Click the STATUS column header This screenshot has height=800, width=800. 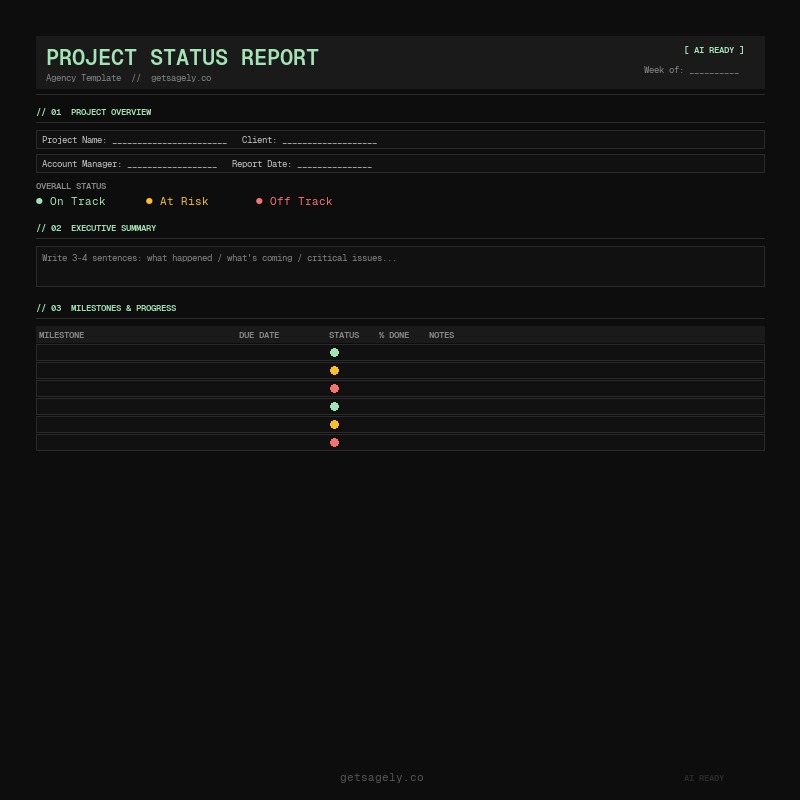(344, 335)
